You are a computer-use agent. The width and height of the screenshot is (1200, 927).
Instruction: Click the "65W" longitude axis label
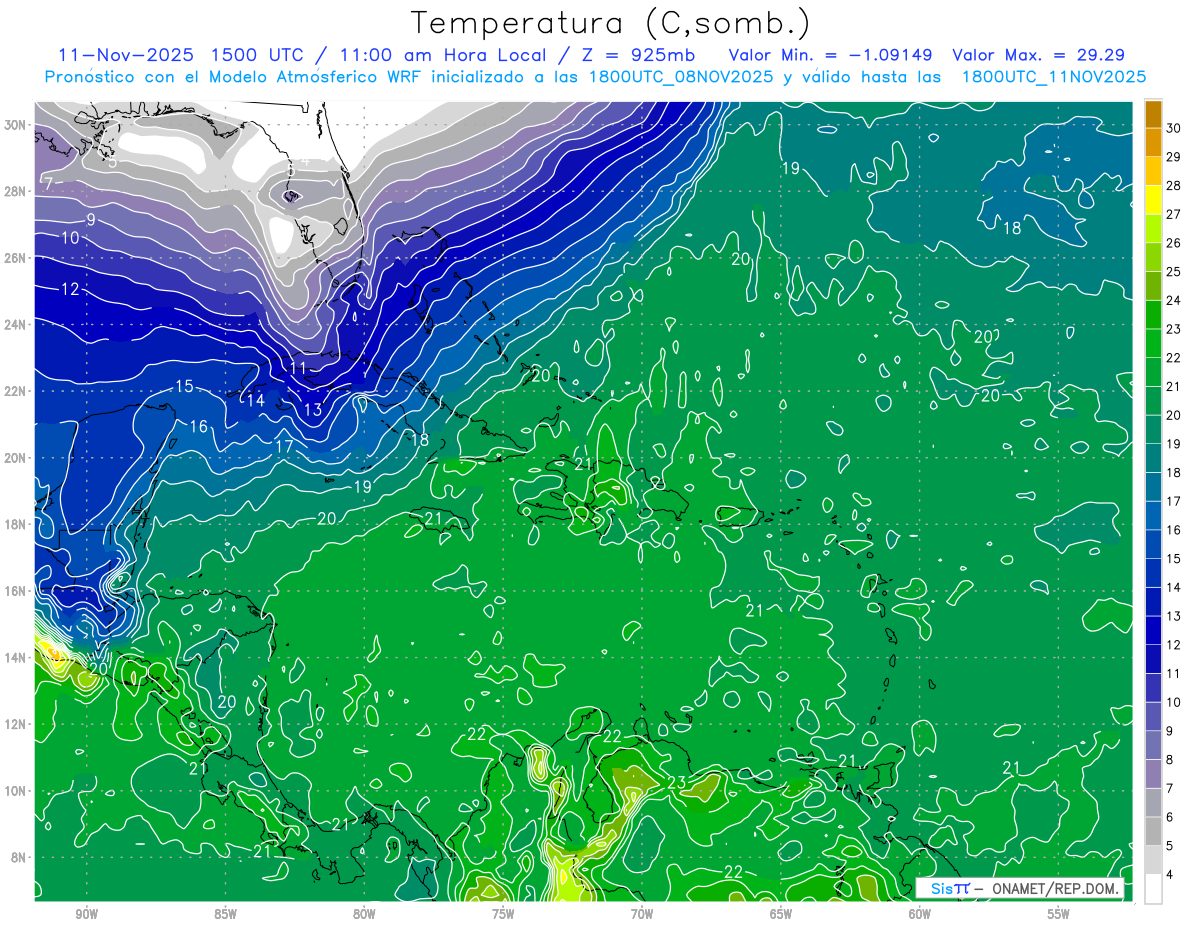click(781, 914)
